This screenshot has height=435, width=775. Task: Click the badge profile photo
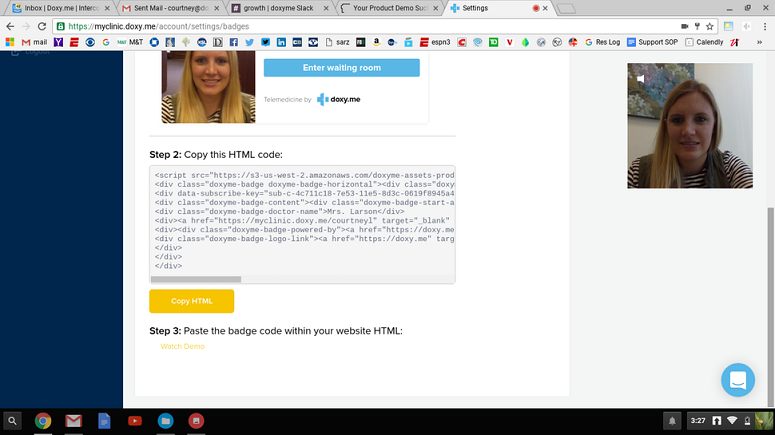(x=208, y=87)
